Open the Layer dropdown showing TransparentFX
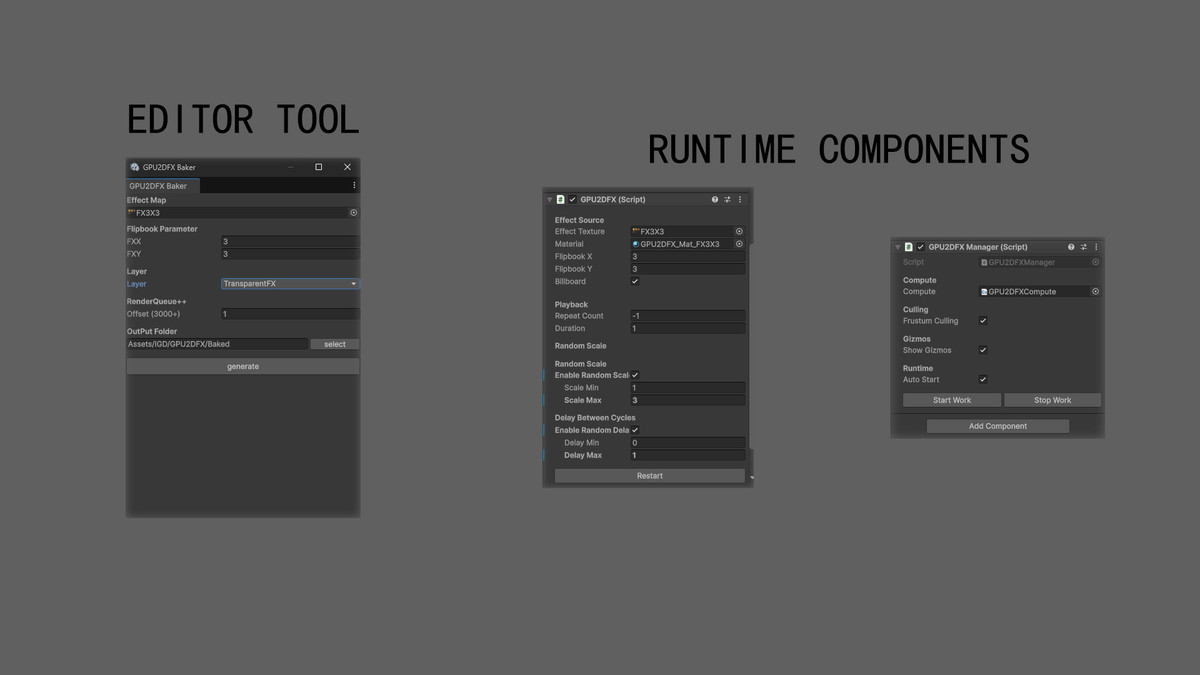Image resolution: width=1200 pixels, height=675 pixels. [x=289, y=284]
